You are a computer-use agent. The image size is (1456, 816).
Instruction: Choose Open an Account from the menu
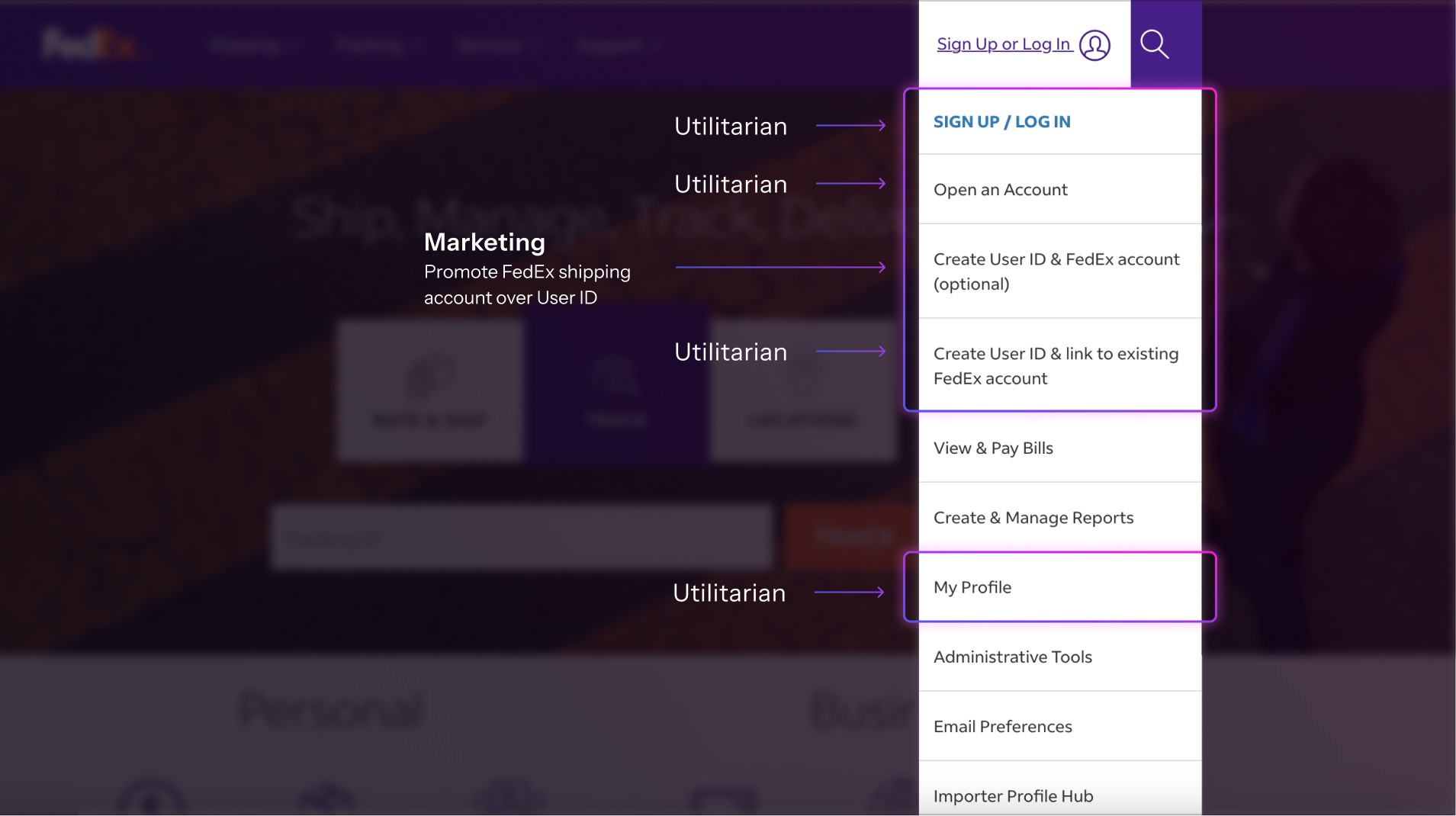pos(1060,189)
